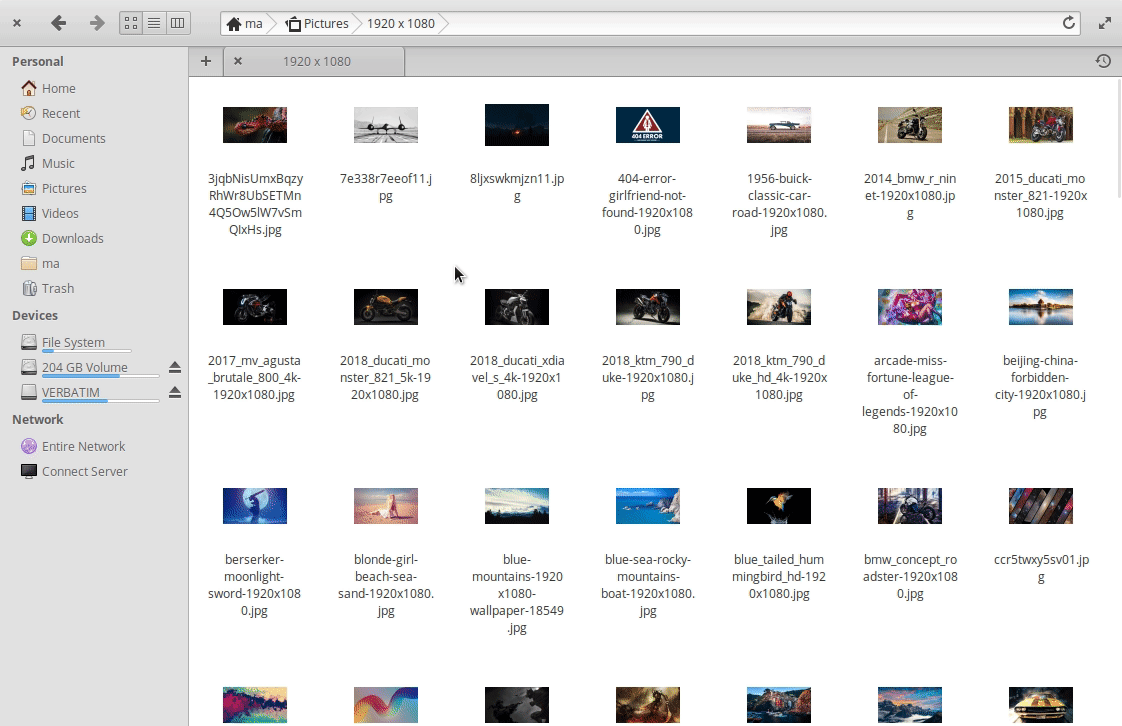
Task: Collapse the Network section header
Action: (x=38, y=419)
